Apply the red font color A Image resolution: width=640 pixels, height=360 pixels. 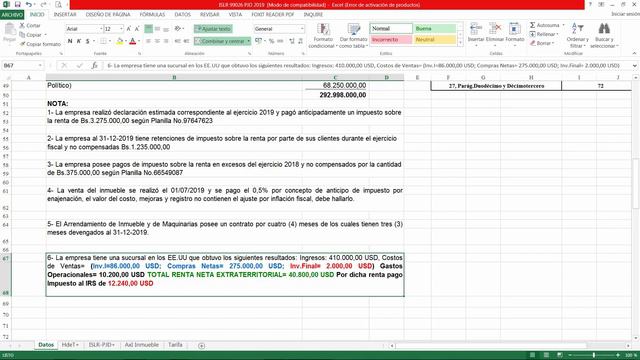(x=132, y=41)
